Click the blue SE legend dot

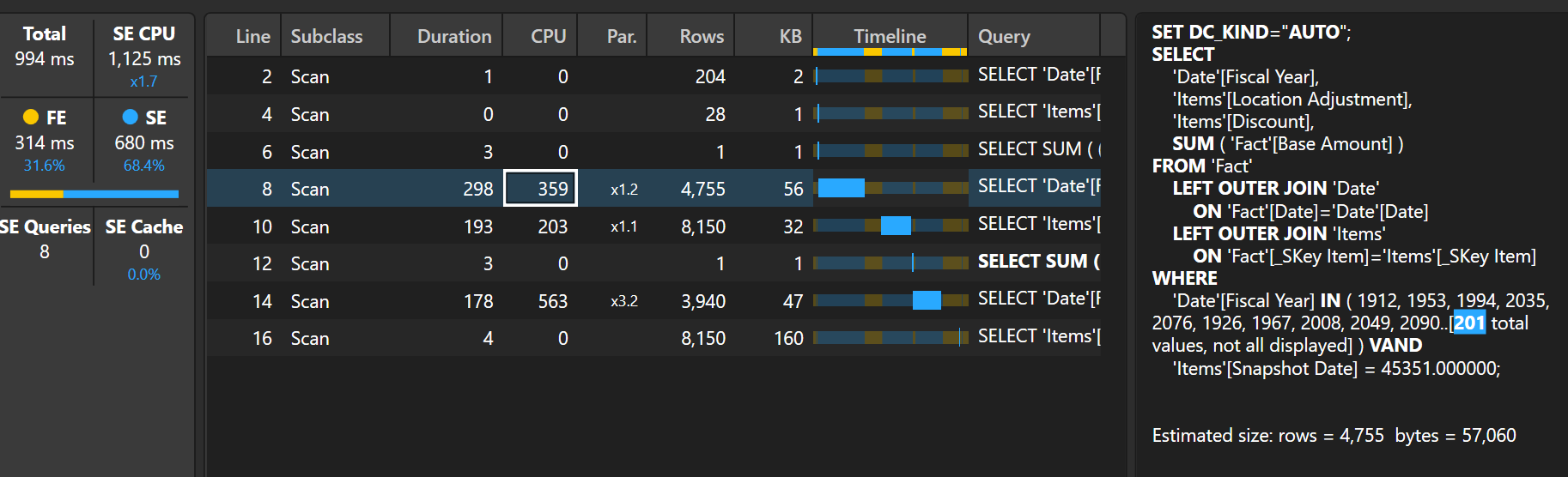coord(131,117)
